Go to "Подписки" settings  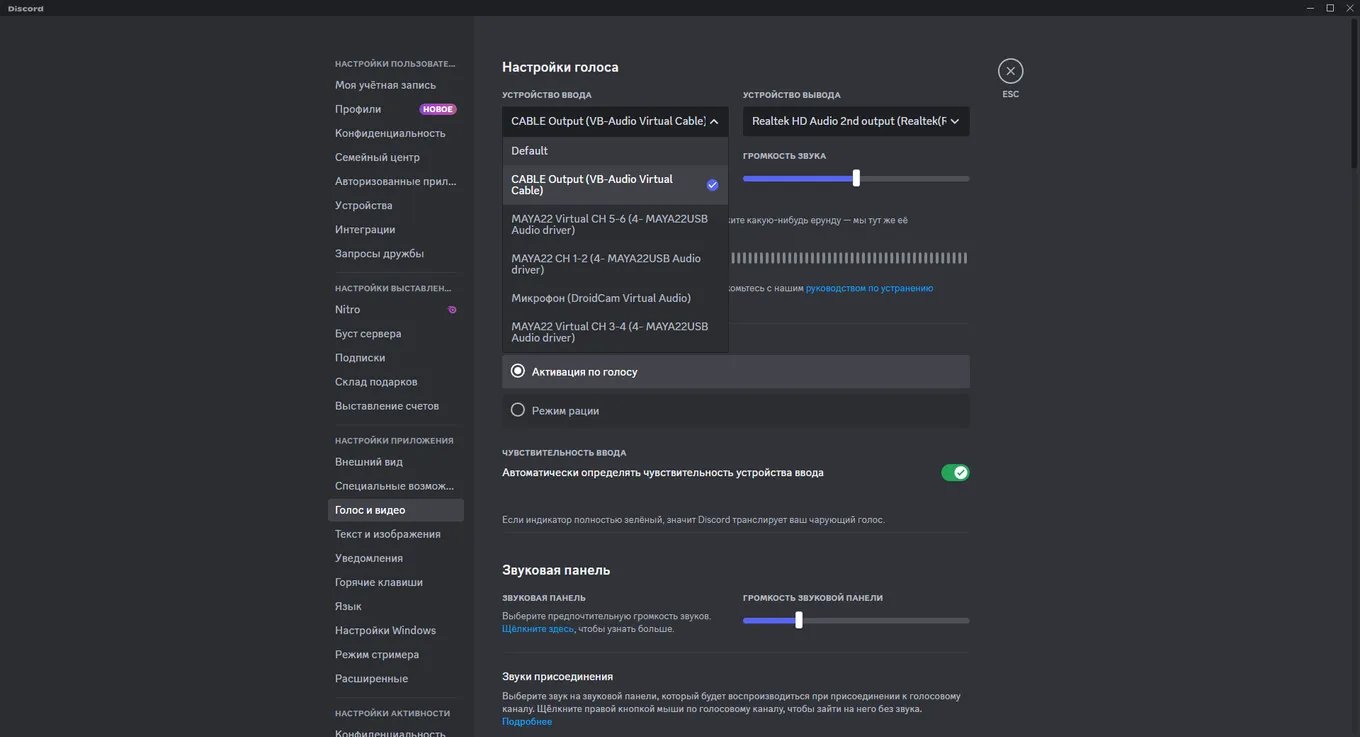(x=396, y=358)
